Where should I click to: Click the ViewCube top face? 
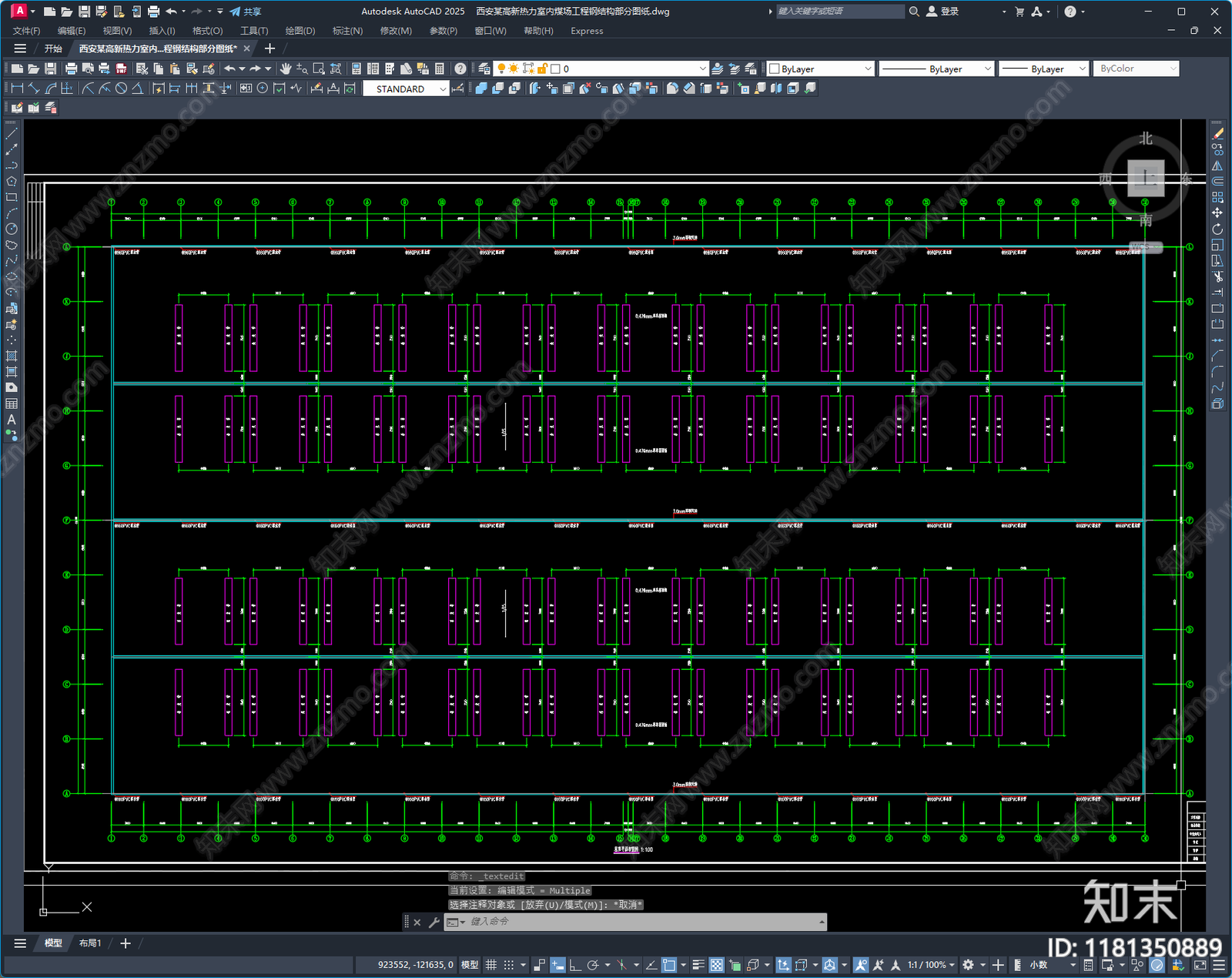pos(1146,178)
